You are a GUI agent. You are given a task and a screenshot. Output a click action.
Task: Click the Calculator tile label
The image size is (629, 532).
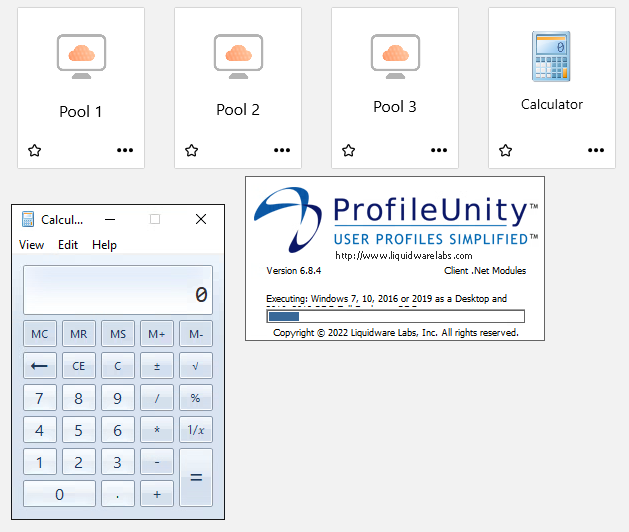[x=552, y=104]
